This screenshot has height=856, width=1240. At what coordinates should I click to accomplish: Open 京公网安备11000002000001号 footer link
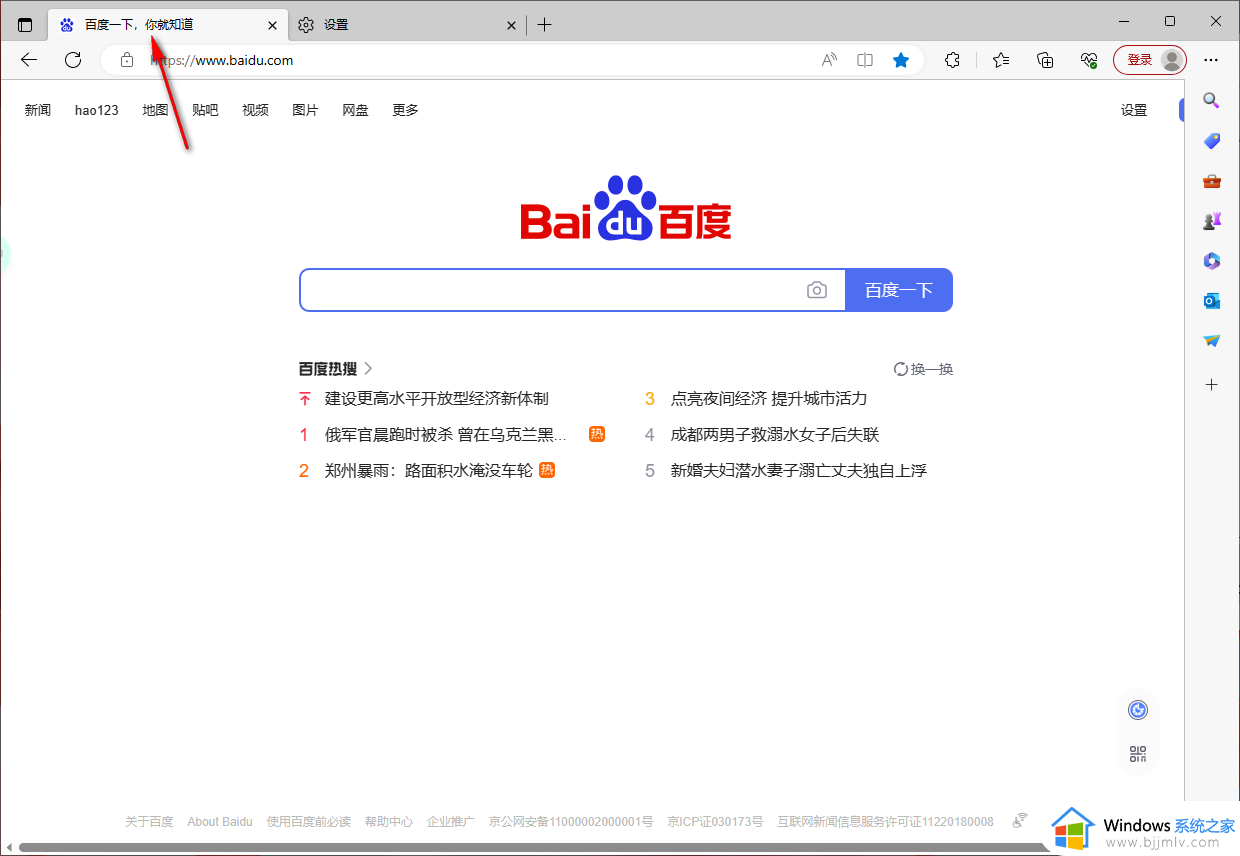571,821
